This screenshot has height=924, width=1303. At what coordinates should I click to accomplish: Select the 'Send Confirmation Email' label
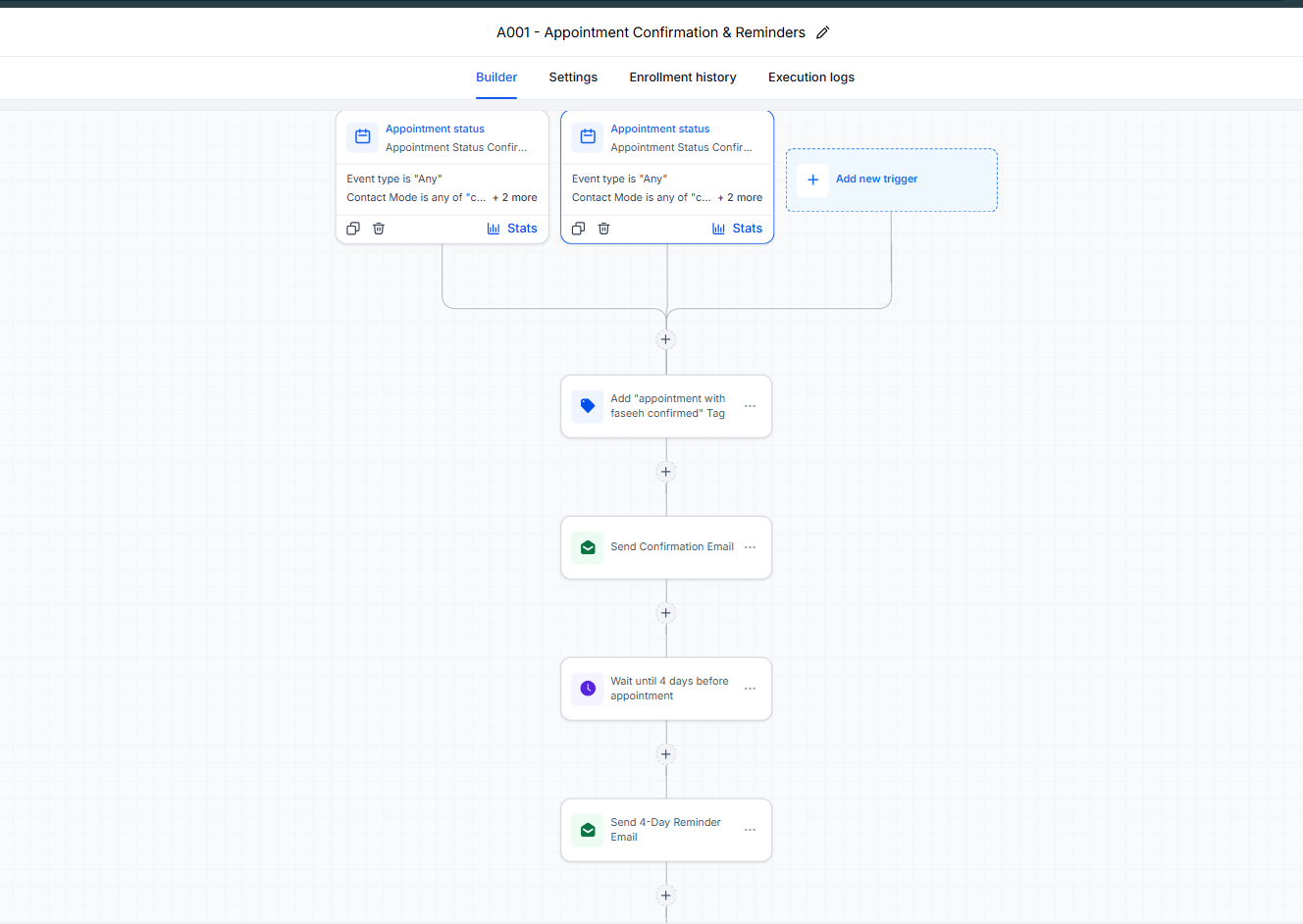[x=672, y=547]
